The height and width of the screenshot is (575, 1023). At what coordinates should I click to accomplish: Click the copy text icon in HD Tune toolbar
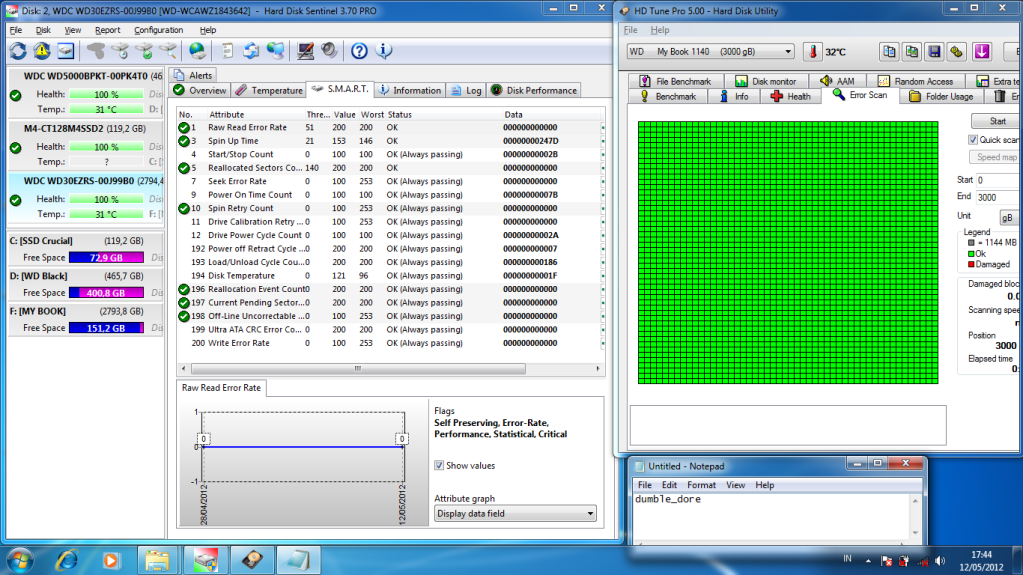(x=889, y=52)
